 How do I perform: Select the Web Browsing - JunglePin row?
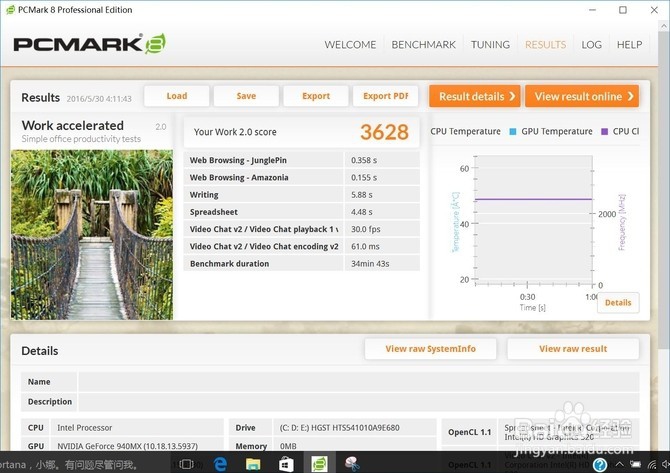coord(302,160)
